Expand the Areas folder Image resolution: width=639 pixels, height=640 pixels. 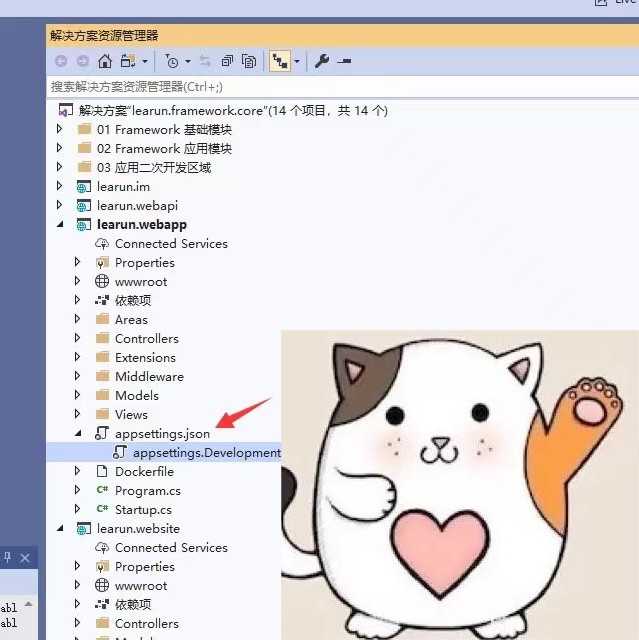pyautogui.click(x=78, y=319)
